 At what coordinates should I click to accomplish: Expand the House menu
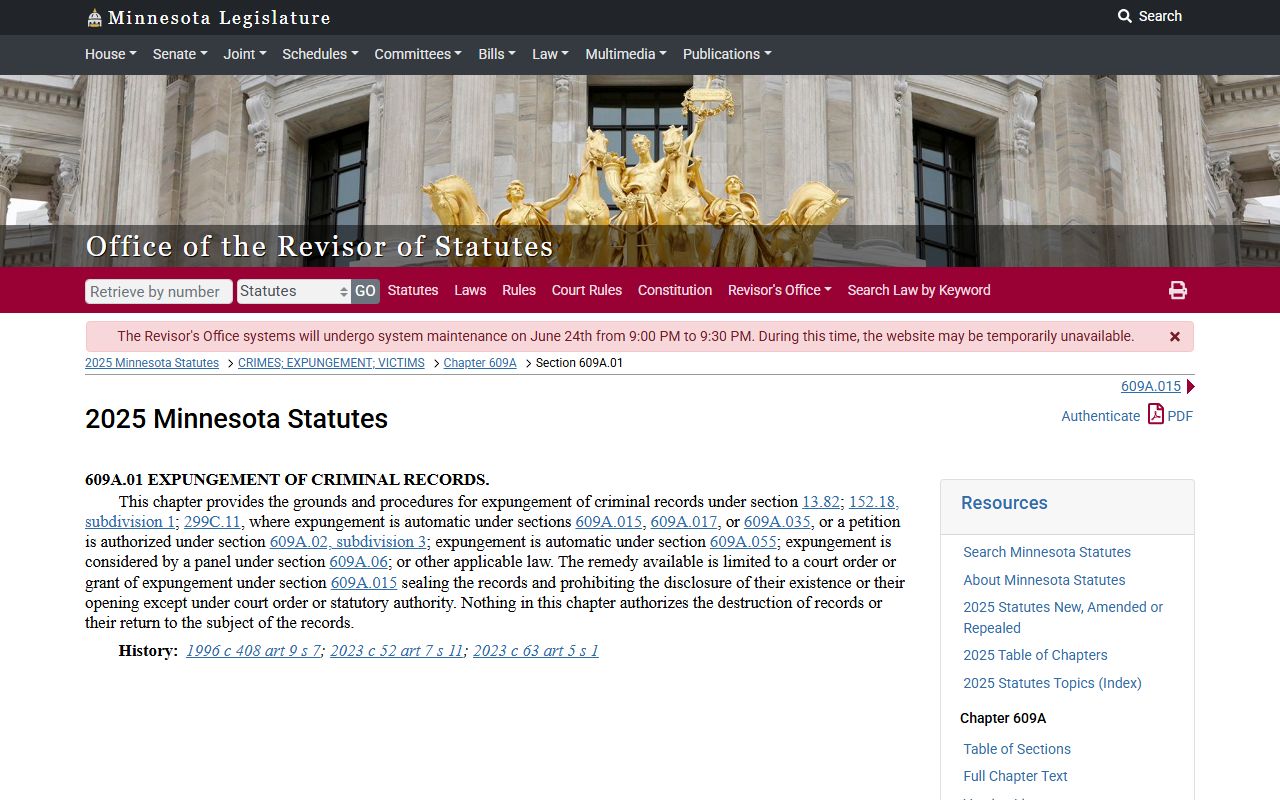pos(110,54)
